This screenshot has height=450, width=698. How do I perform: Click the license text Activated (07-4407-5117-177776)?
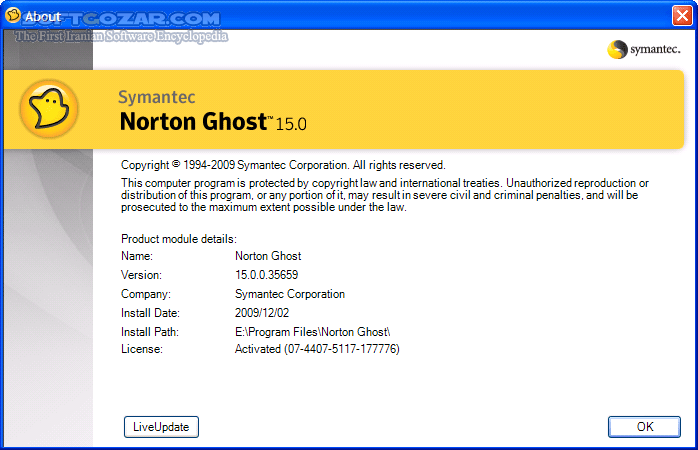coord(317,349)
